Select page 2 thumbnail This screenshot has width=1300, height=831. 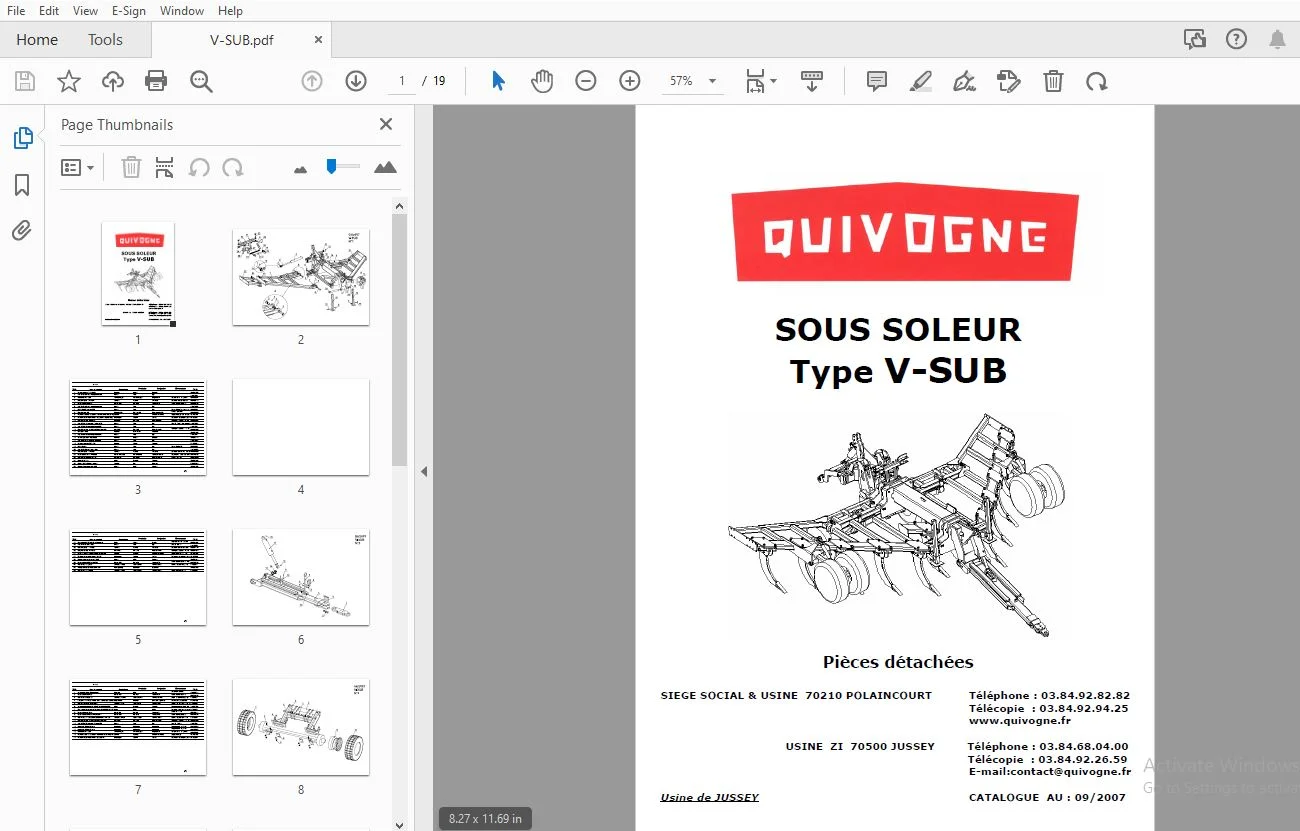[x=301, y=277]
